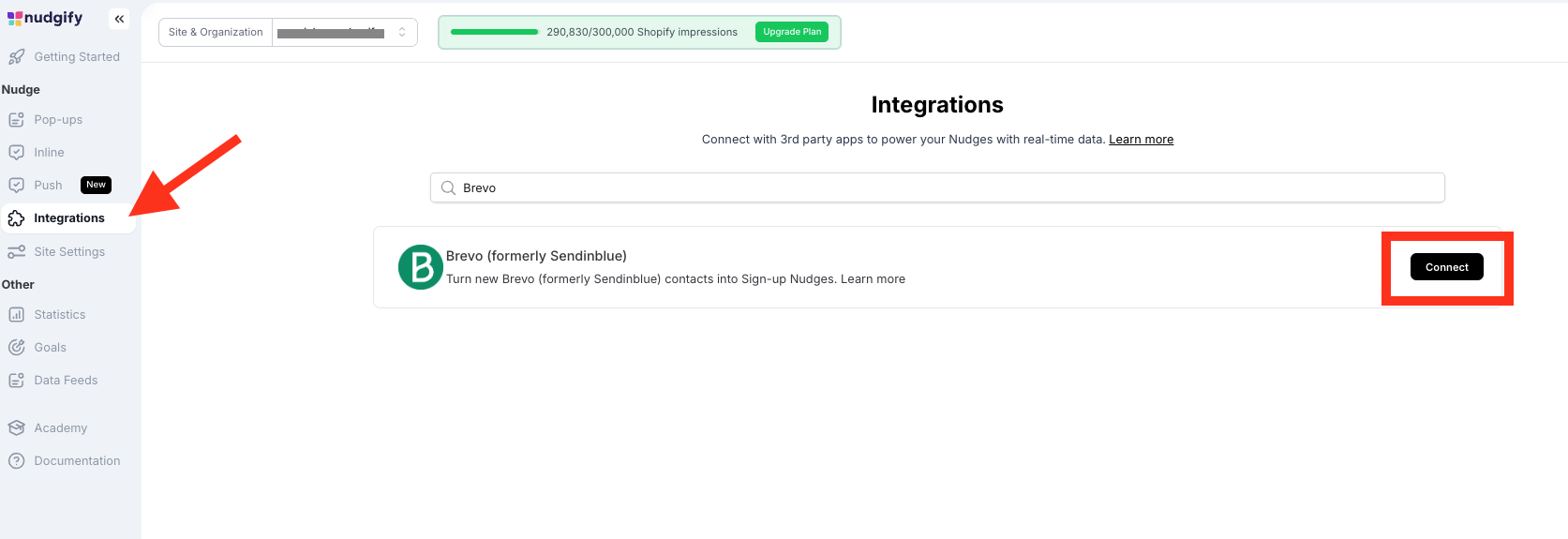The height and width of the screenshot is (539, 1568).
Task: Click the Academy graduation cap icon
Action: (16, 428)
